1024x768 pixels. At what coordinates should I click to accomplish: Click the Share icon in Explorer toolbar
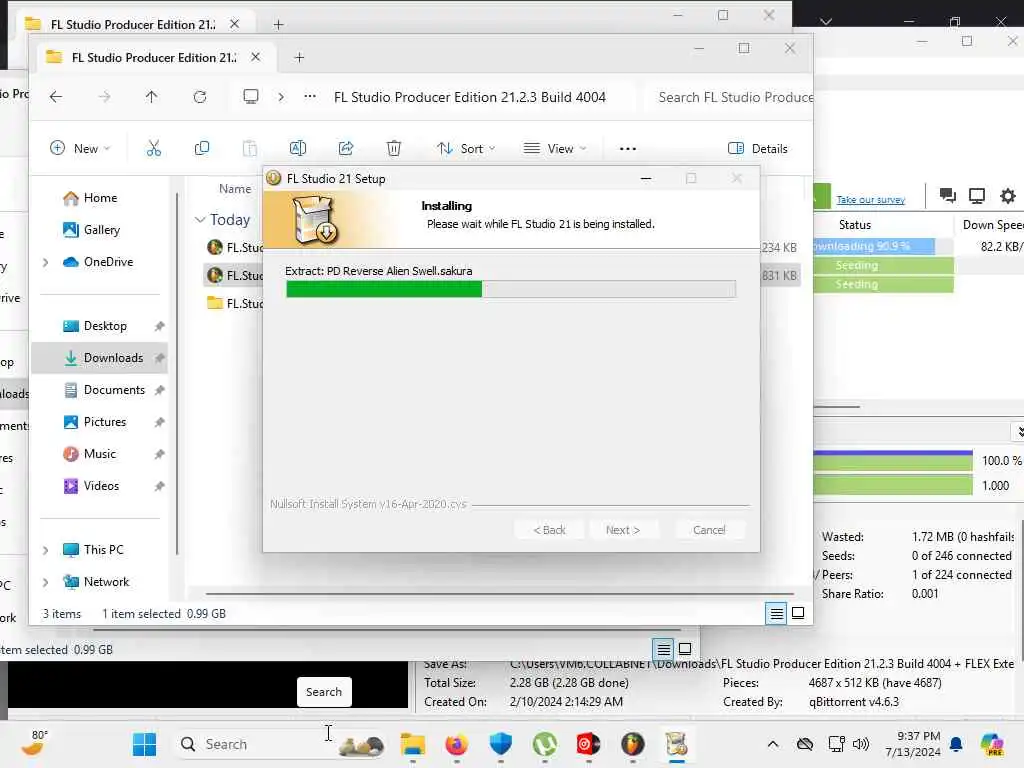pyautogui.click(x=346, y=149)
